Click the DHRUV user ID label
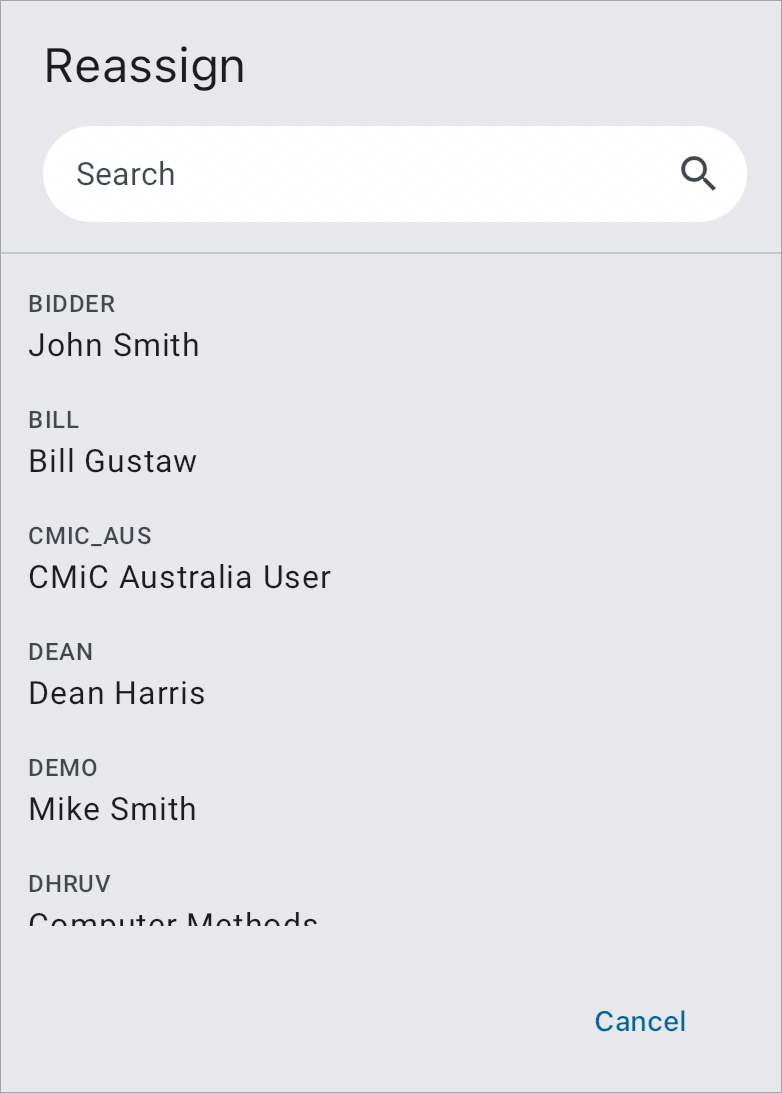This screenshot has width=782, height=1093. click(x=70, y=884)
